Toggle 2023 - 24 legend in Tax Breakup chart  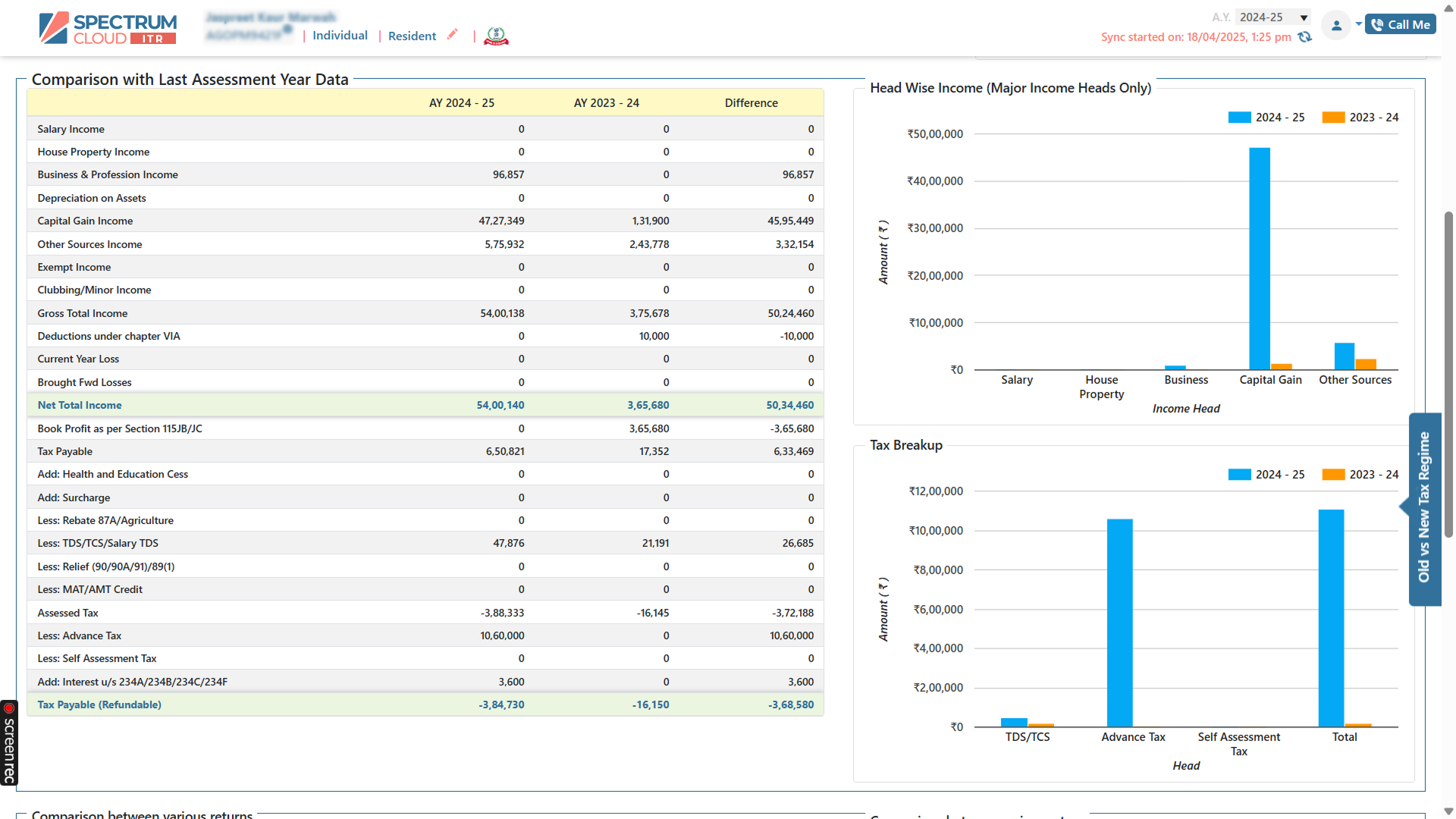pos(1360,475)
